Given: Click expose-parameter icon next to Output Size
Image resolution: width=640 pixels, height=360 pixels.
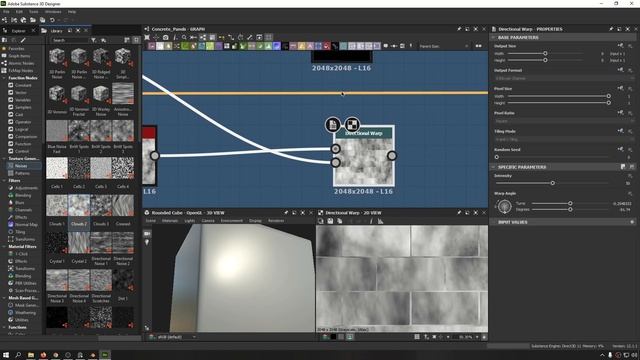Looking at the screenshot, I should pyautogui.click(x=620, y=46).
